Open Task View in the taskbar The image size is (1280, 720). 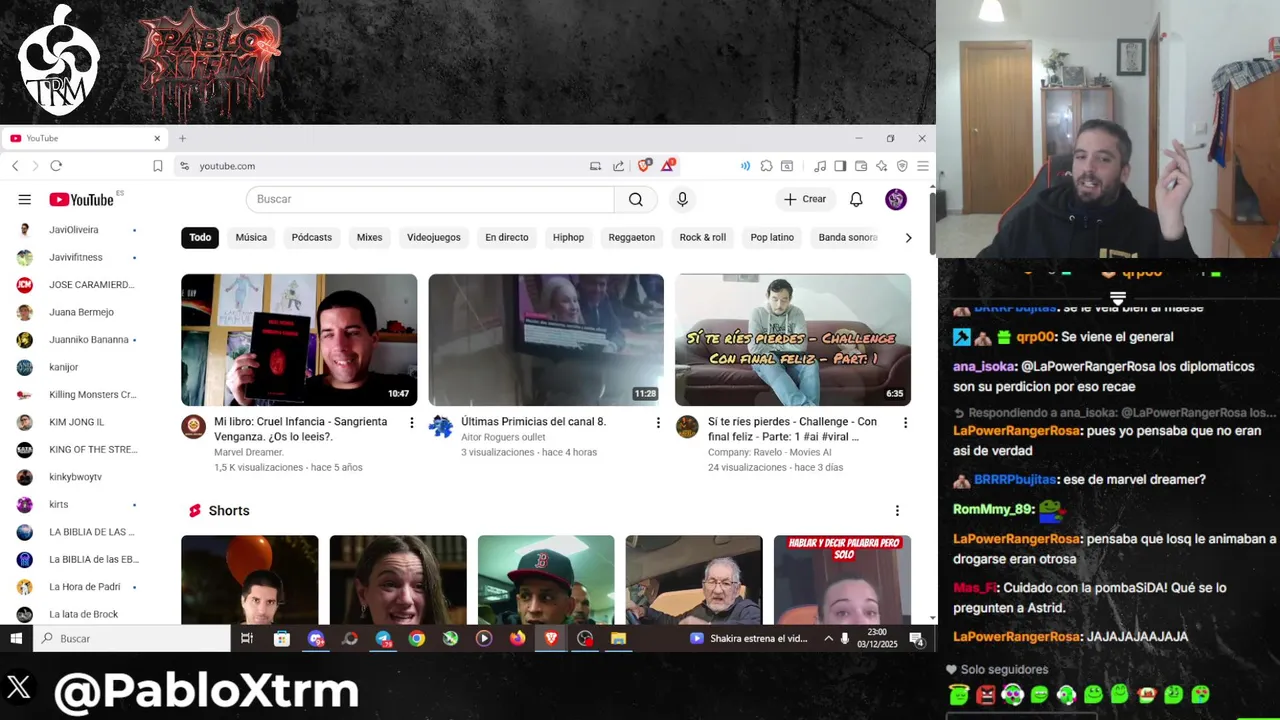click(x=247, y=638)
